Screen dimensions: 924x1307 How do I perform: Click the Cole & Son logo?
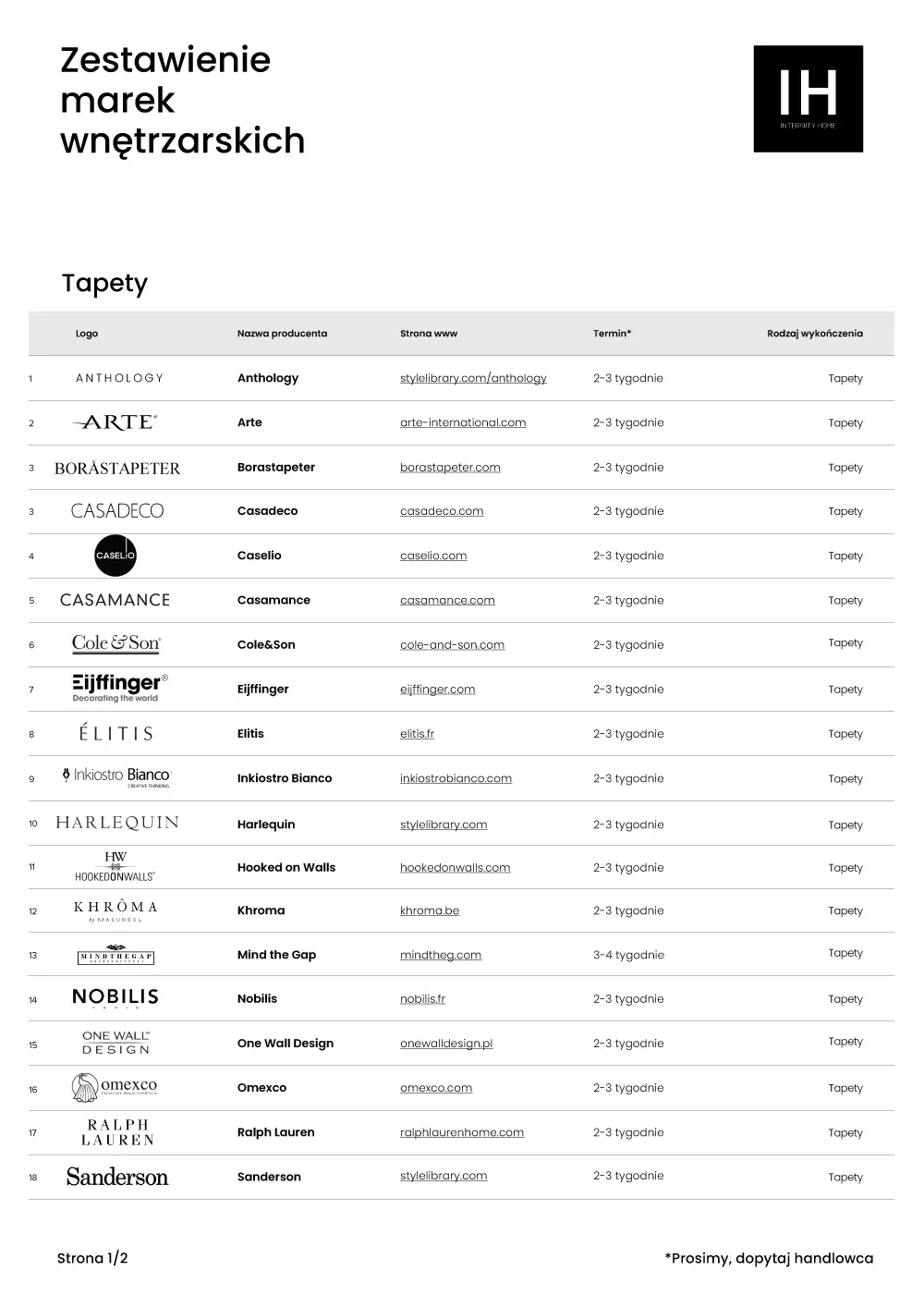coord(116,643)
